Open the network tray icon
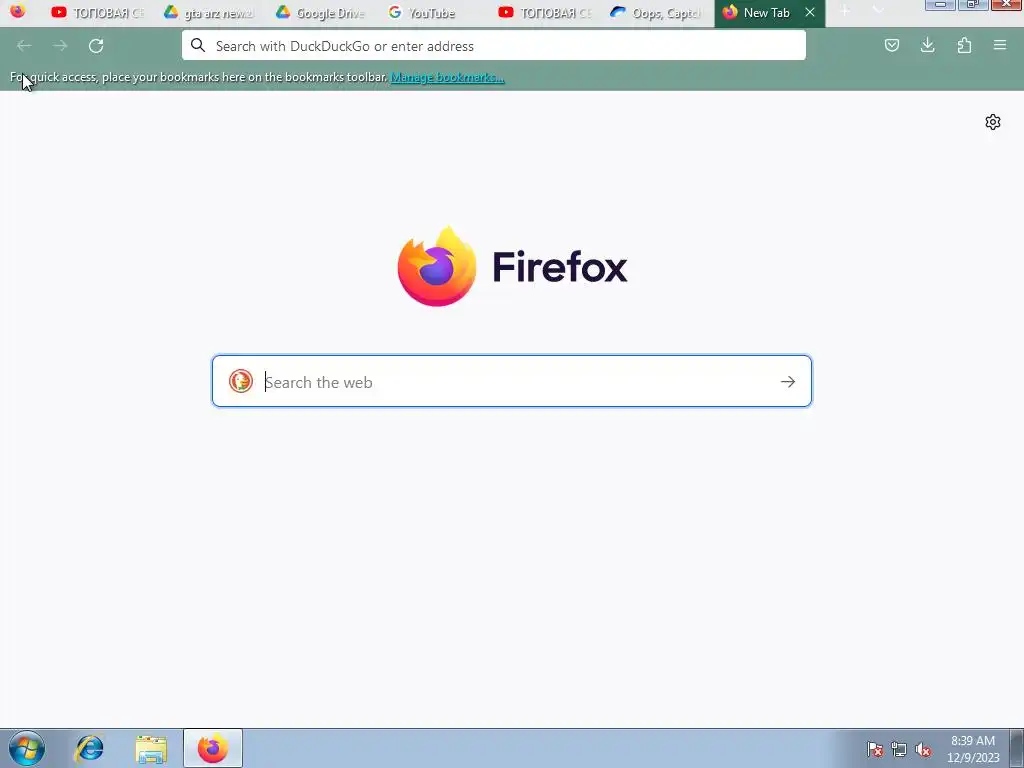The height and width of the screenshot is (768, 1024). (x=899, y=749)
